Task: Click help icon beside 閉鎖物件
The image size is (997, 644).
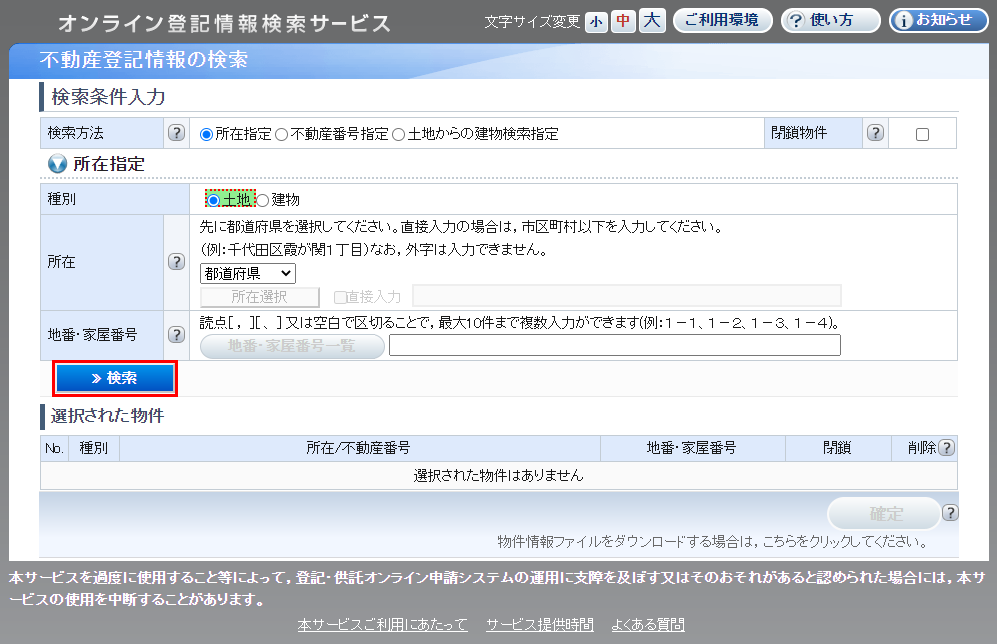Action: [x=875, y=133]
